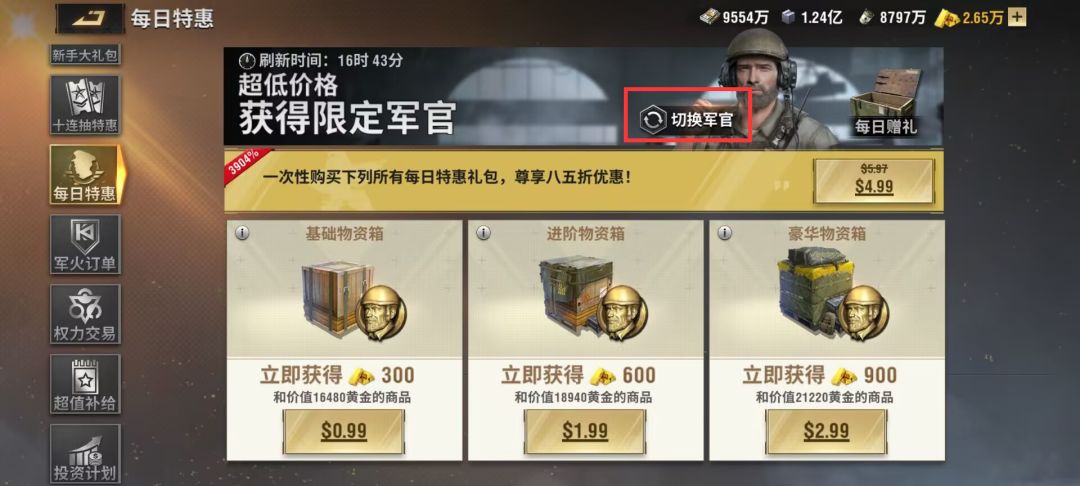Purchase 进阶物资箱 for $1.99
Viewport: 1080px width, 486px height.
585,432
